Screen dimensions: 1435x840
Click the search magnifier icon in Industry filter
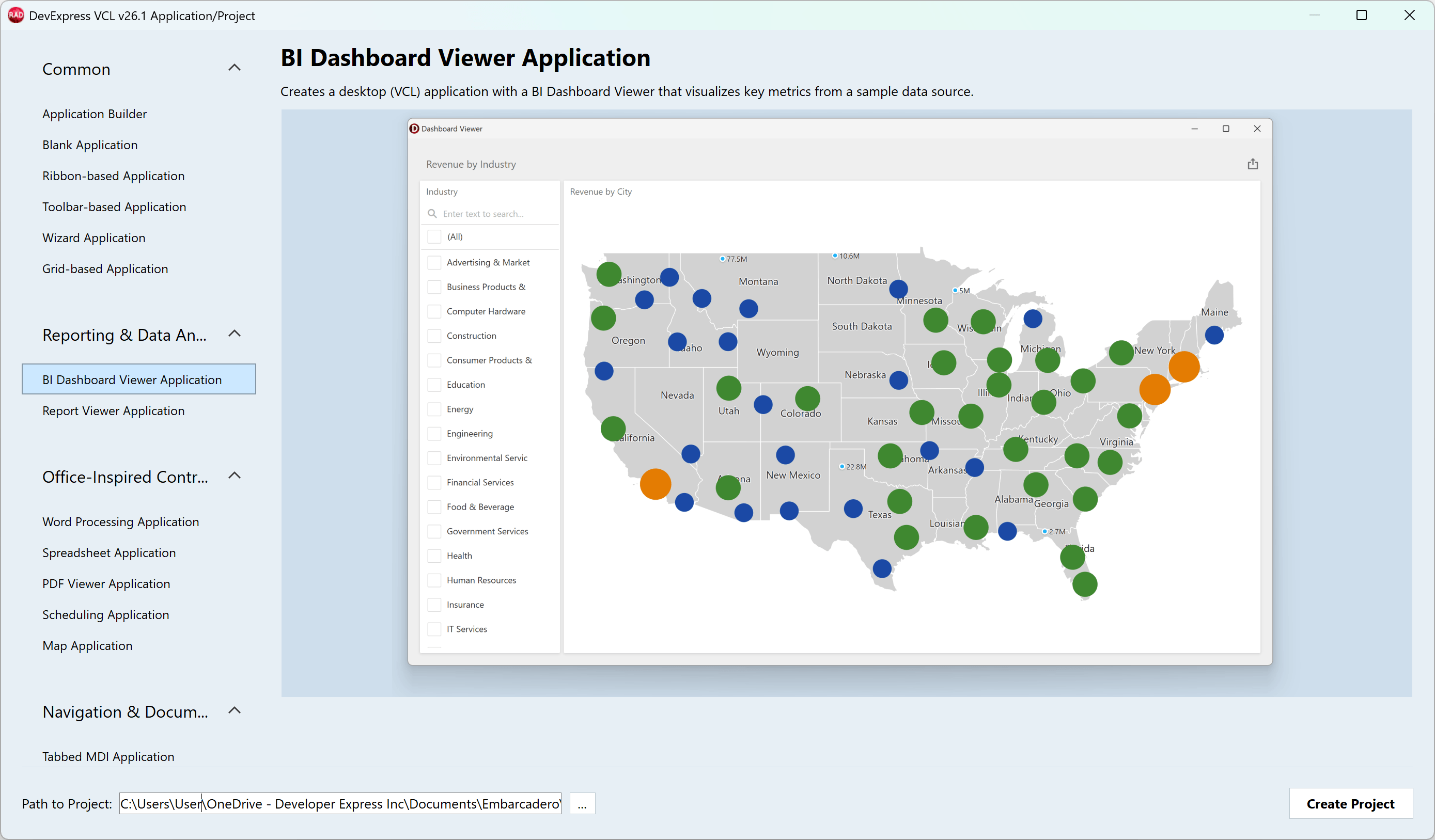(432, 213)
